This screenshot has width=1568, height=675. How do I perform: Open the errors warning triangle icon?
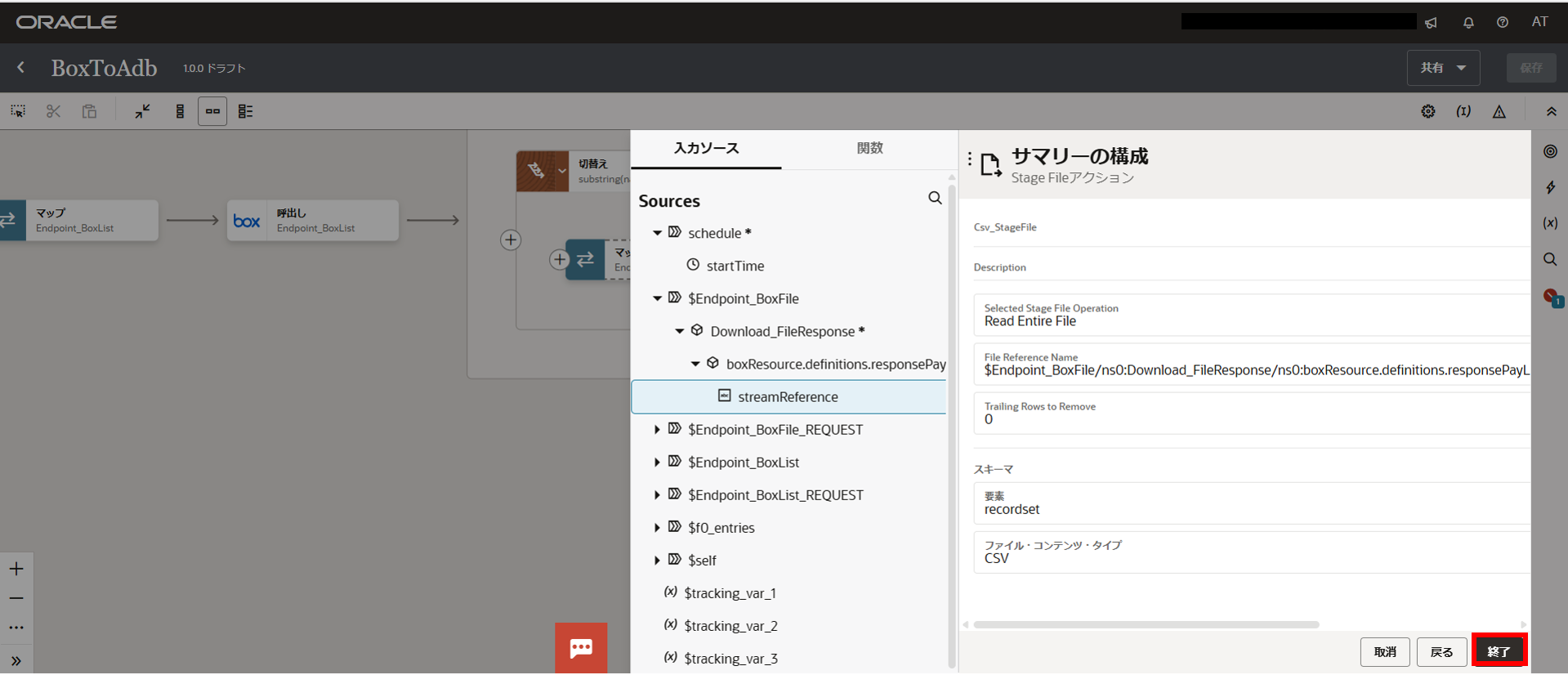pyautogui.click(x=1499, y=111)
